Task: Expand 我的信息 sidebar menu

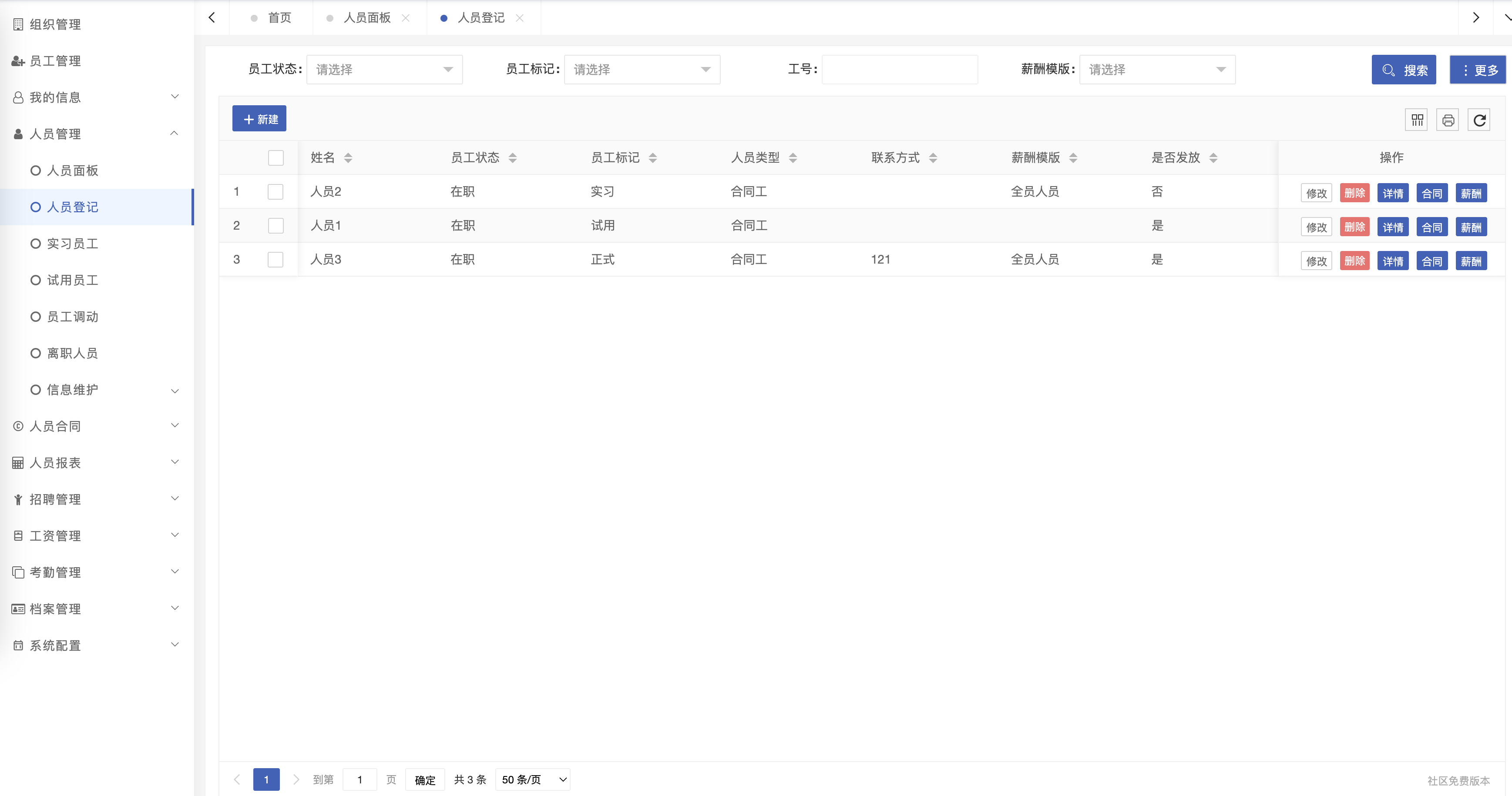Action: [97, 97]
